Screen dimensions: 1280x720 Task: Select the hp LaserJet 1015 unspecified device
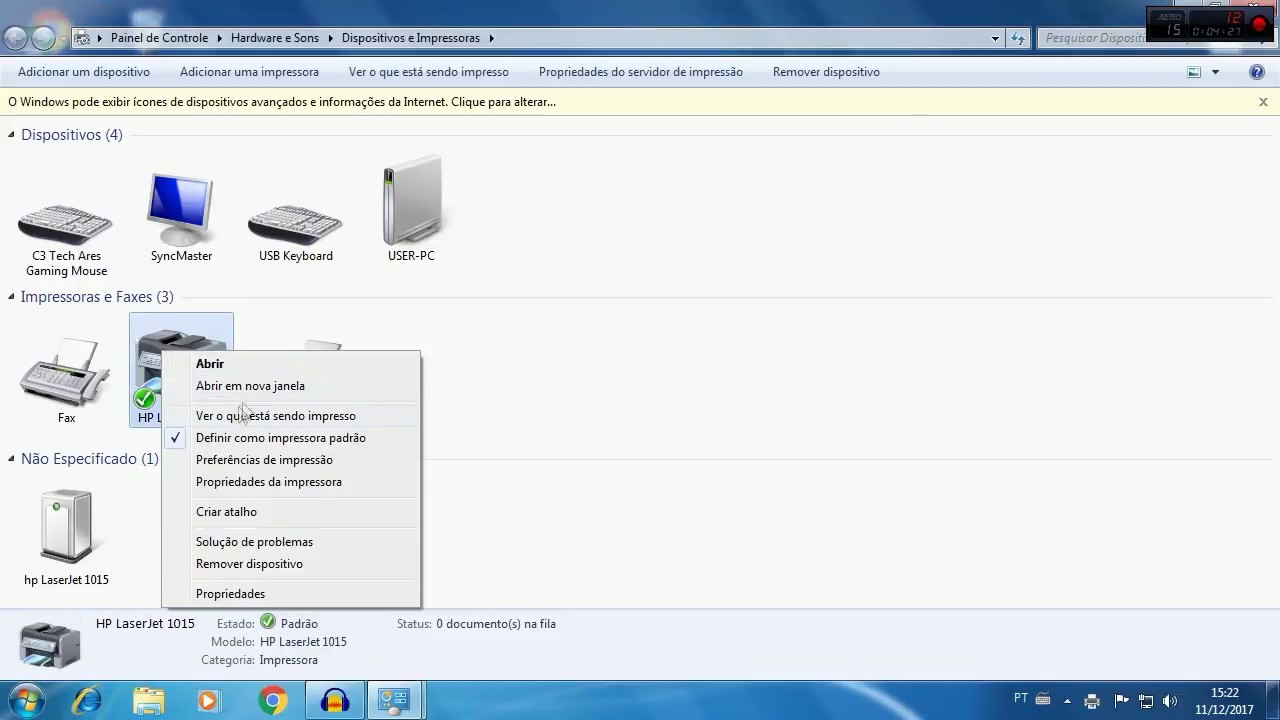(x=66, y=538)
